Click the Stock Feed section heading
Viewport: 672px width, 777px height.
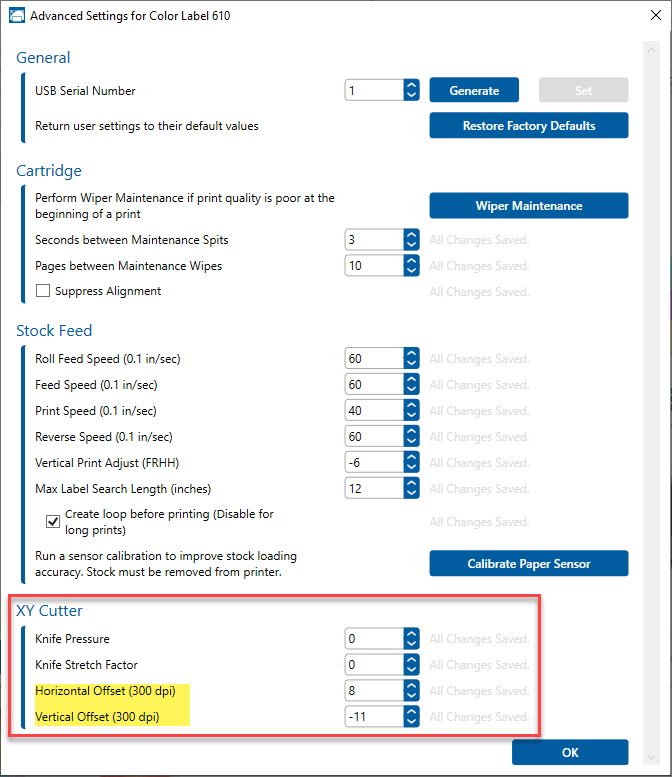pos(54,331)
